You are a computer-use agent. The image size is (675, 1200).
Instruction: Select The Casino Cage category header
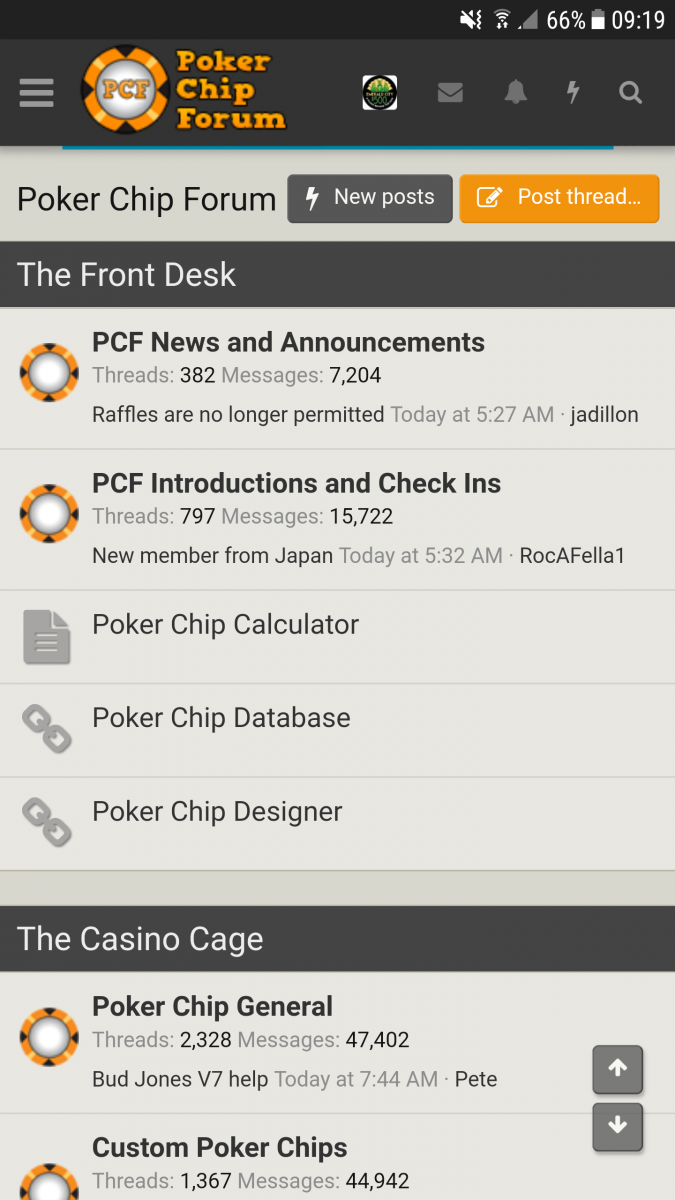point(140,939)
